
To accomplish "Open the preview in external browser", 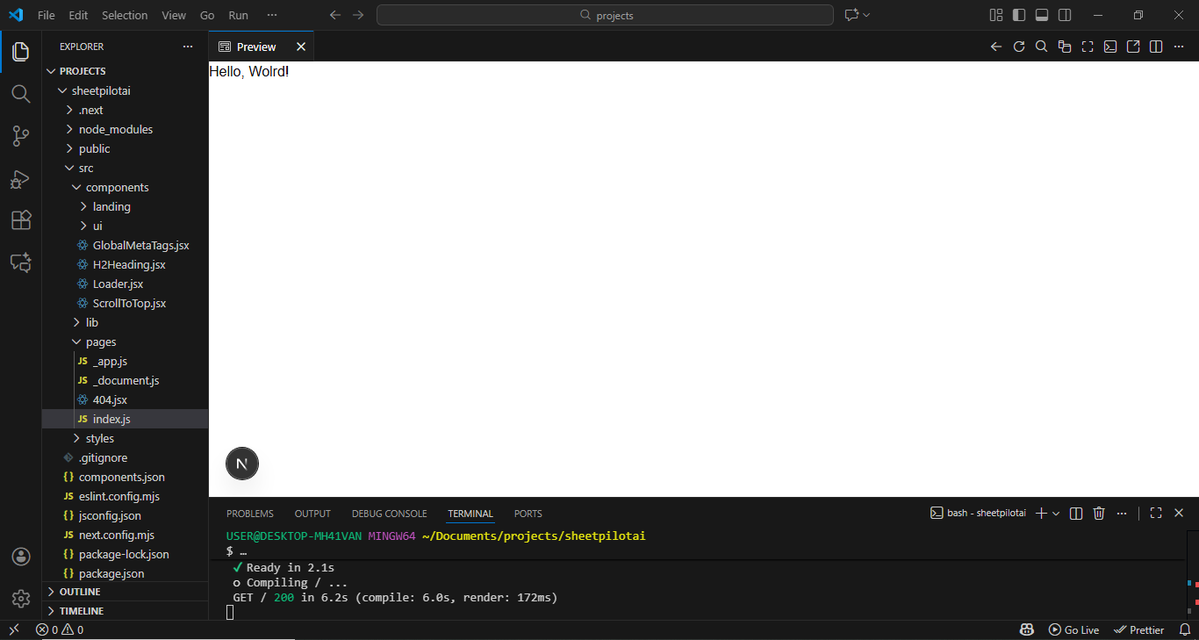I will coord(1133,47).
